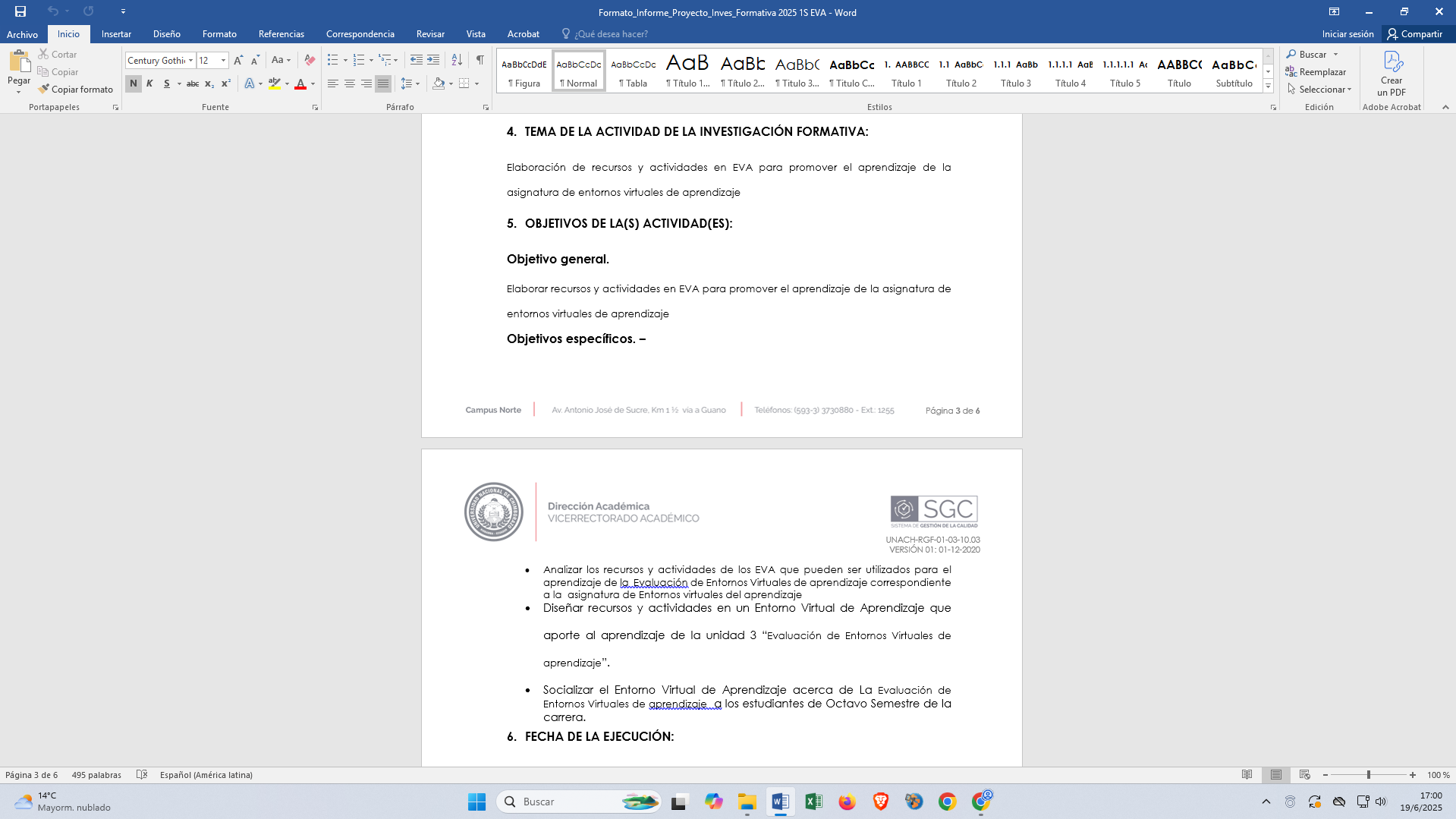The height and width of the screenshot is (819, 1456).
Task: Toggle paragraph marks (¶) display
Action: [480, 60]
